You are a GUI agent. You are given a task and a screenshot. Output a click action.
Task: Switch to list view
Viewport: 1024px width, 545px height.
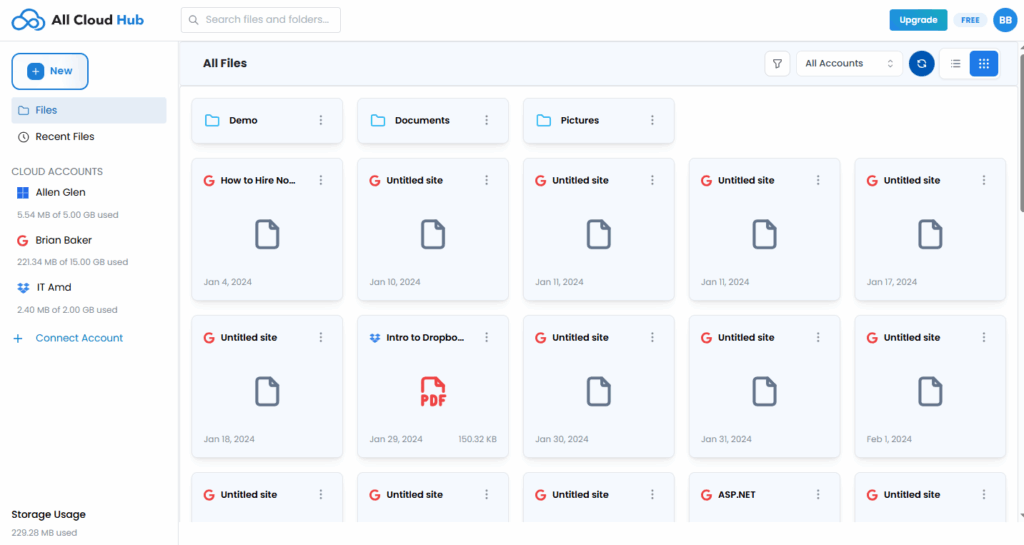point(955,64)
